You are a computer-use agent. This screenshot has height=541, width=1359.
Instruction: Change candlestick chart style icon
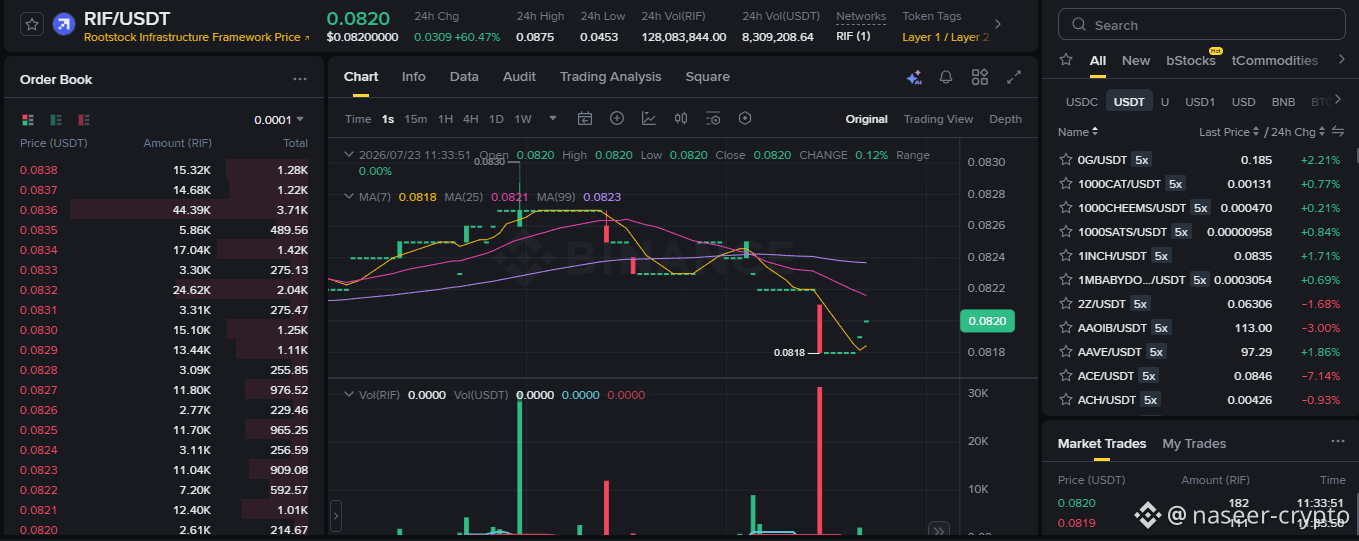(681, 118)
